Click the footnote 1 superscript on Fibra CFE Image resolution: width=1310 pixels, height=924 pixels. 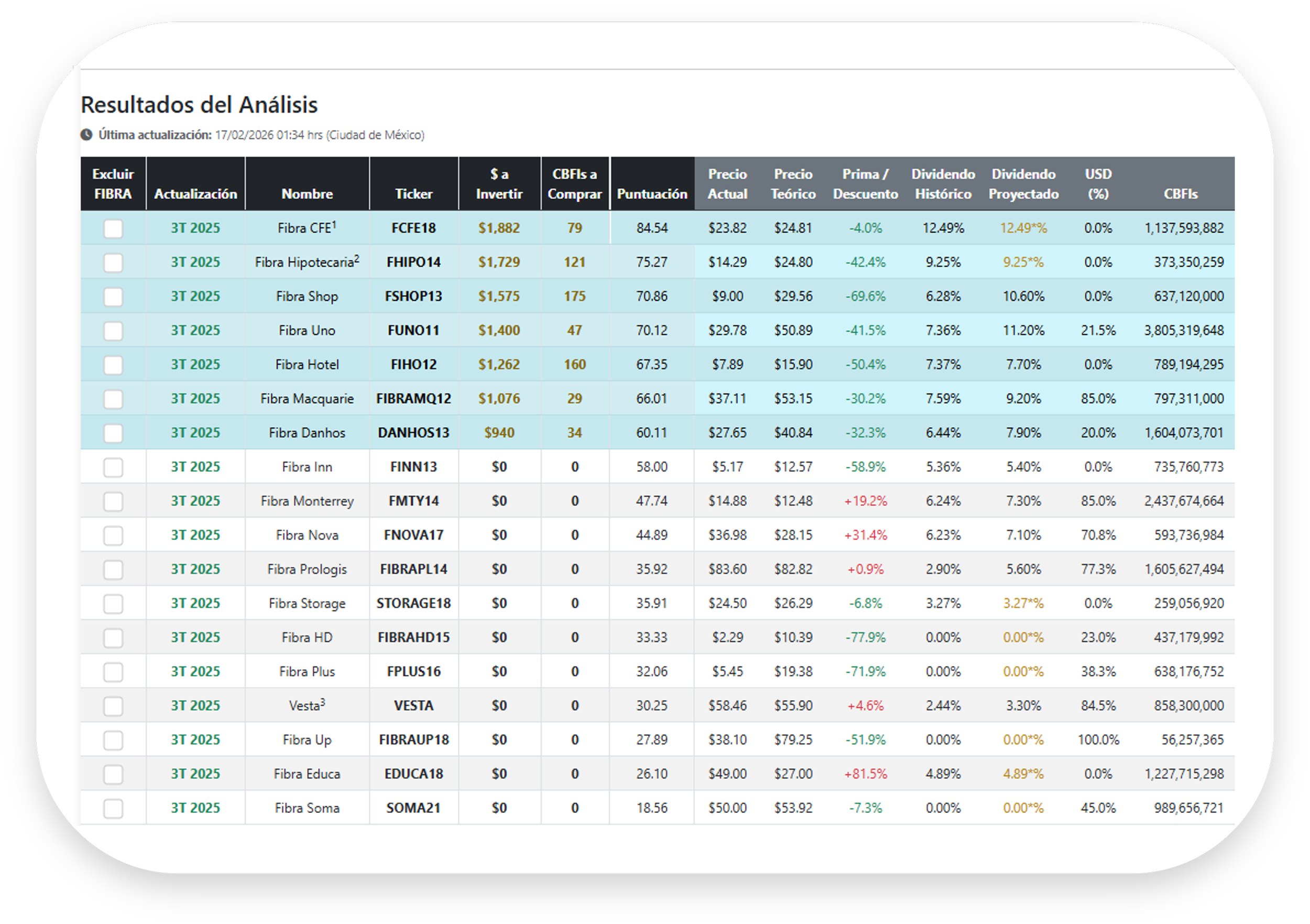pos(334,224)
